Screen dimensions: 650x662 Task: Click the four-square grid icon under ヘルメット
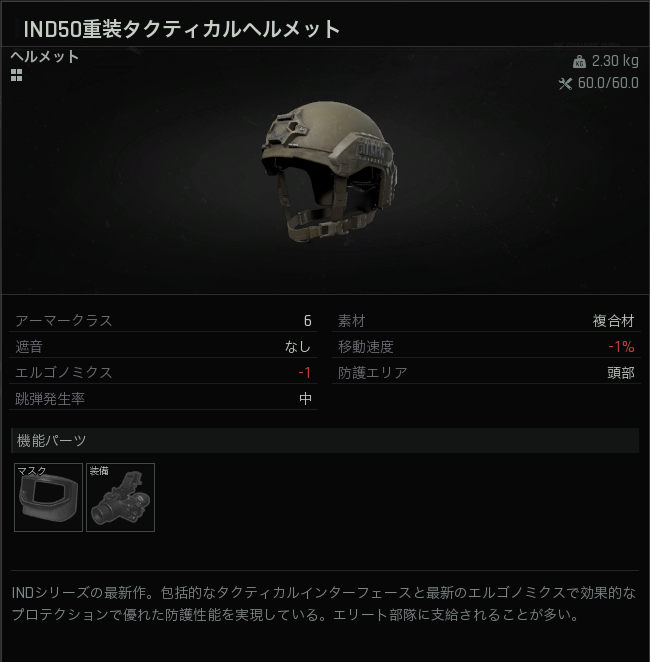[x=16, y=75]
